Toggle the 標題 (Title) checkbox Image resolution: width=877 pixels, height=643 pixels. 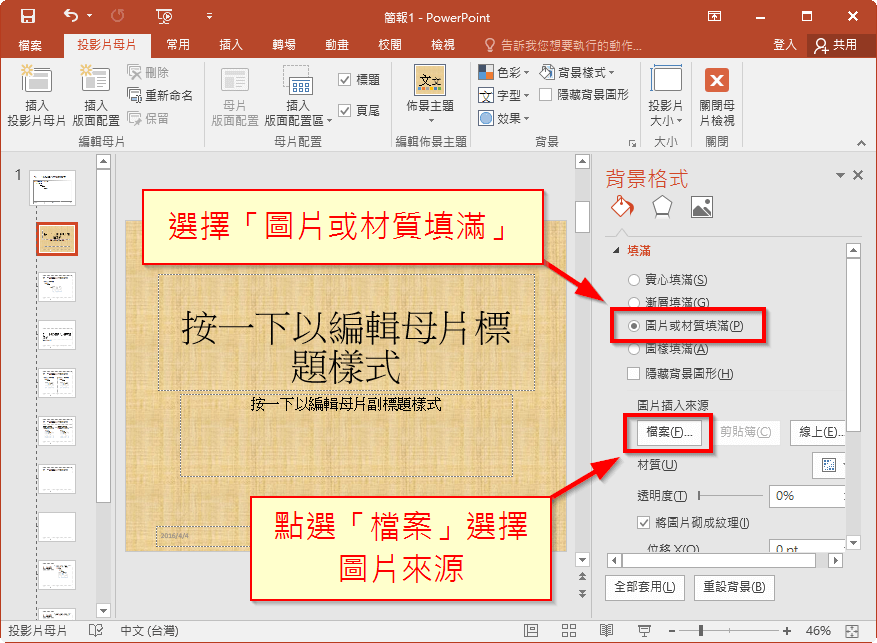tap(345, 79)
